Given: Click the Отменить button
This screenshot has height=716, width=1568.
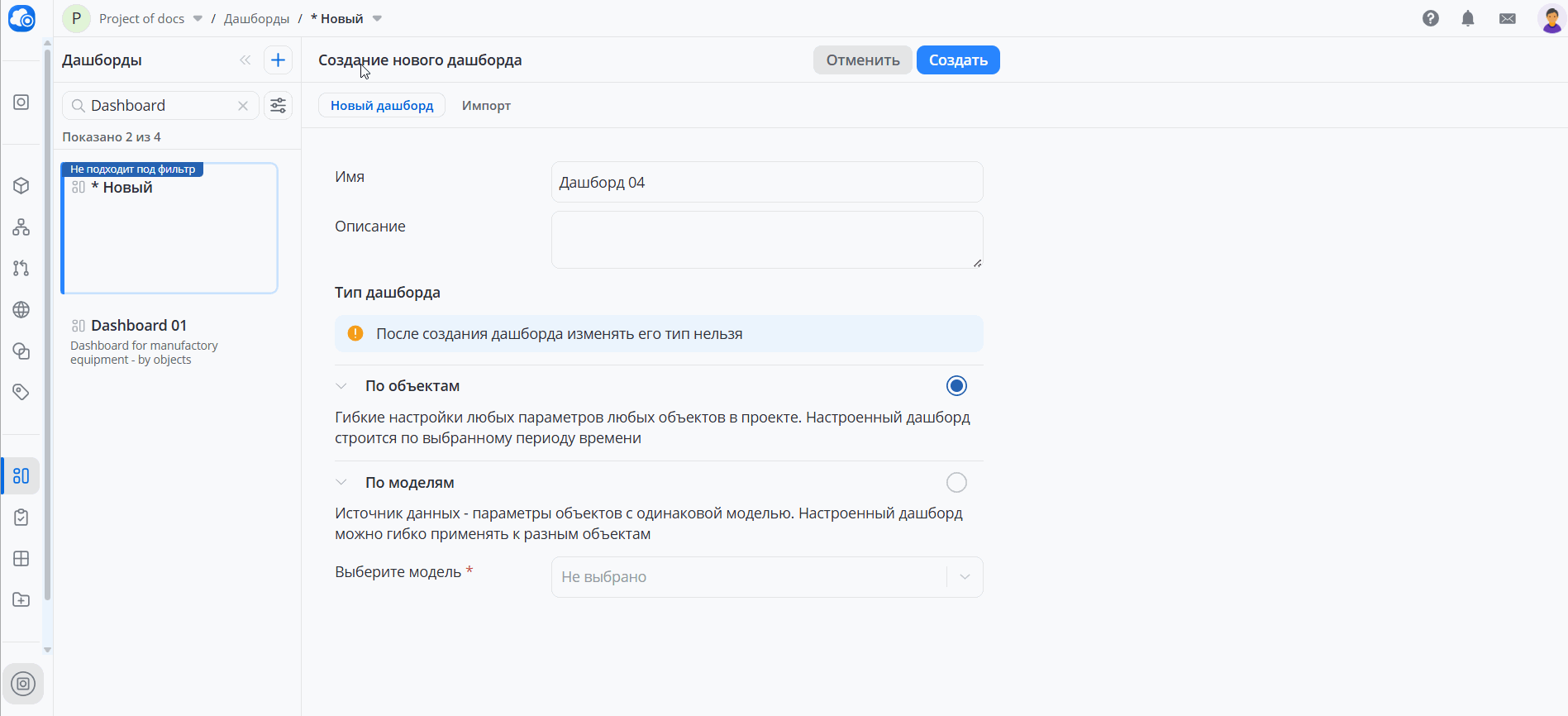Looking at the screenshot, I should (862, 60).
